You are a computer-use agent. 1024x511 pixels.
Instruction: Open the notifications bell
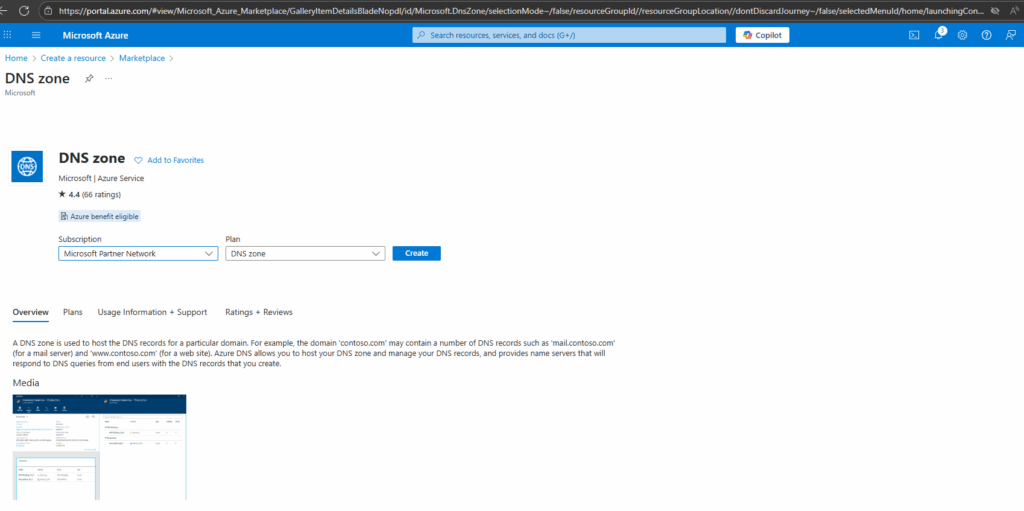[938, 35]
